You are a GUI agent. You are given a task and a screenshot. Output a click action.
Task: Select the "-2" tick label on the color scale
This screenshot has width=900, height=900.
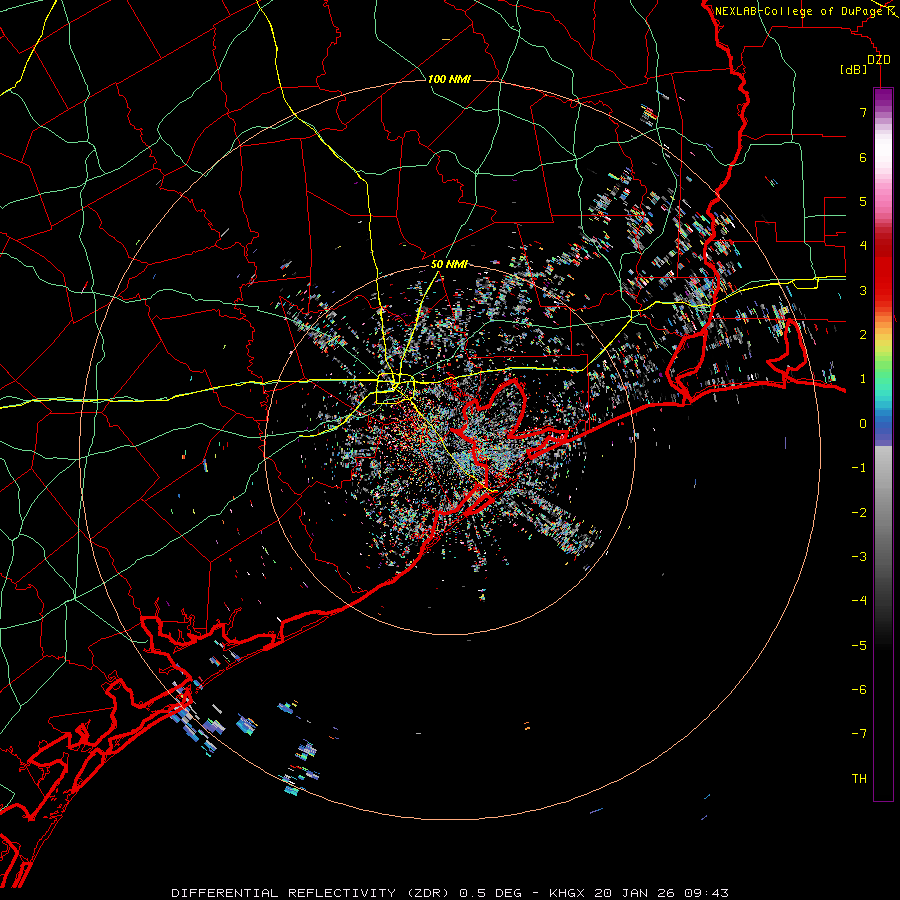(x=859, y=513)
